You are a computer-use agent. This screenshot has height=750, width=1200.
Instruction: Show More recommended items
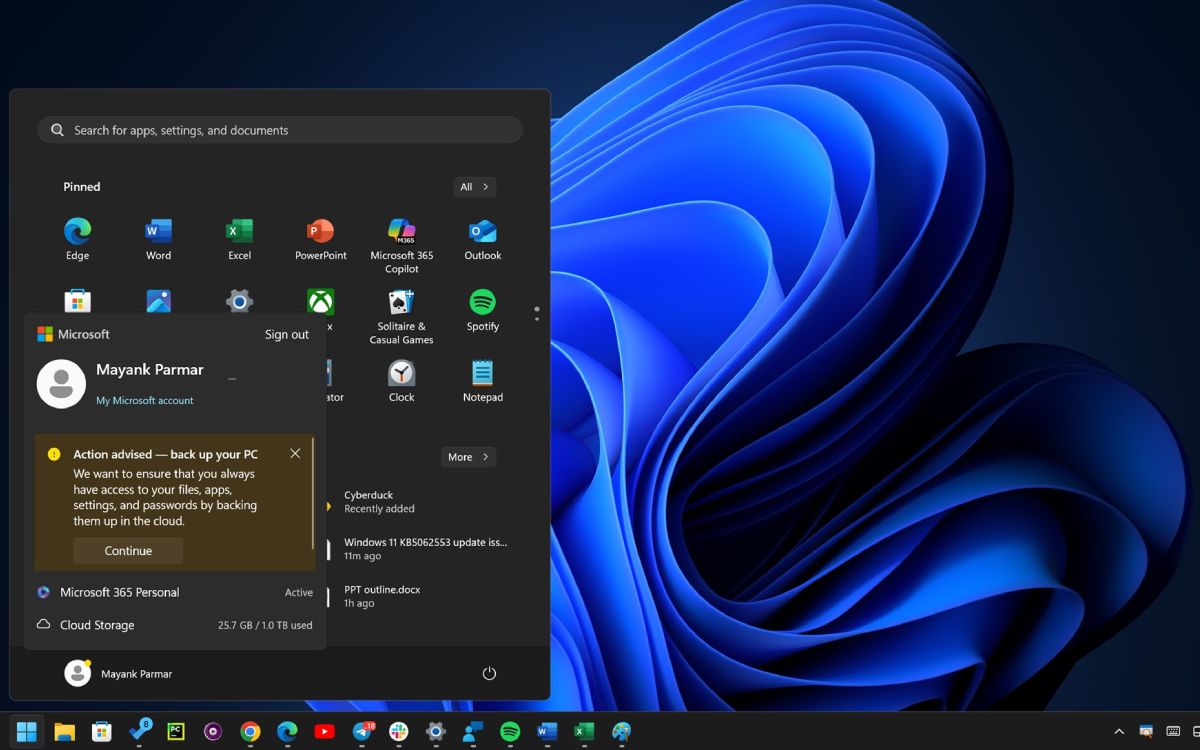coord(467,457)
